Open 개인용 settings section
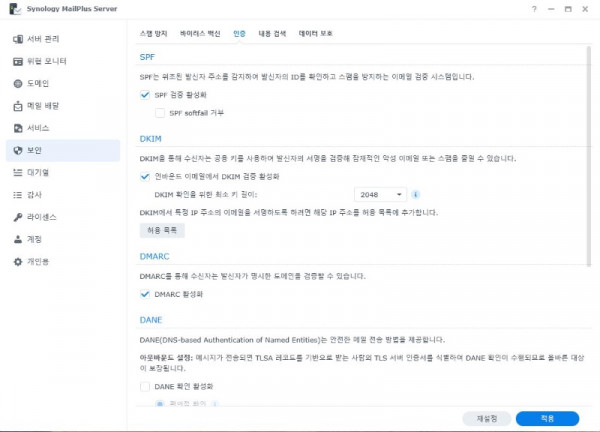Screen dimensions: 600x432 39,262
